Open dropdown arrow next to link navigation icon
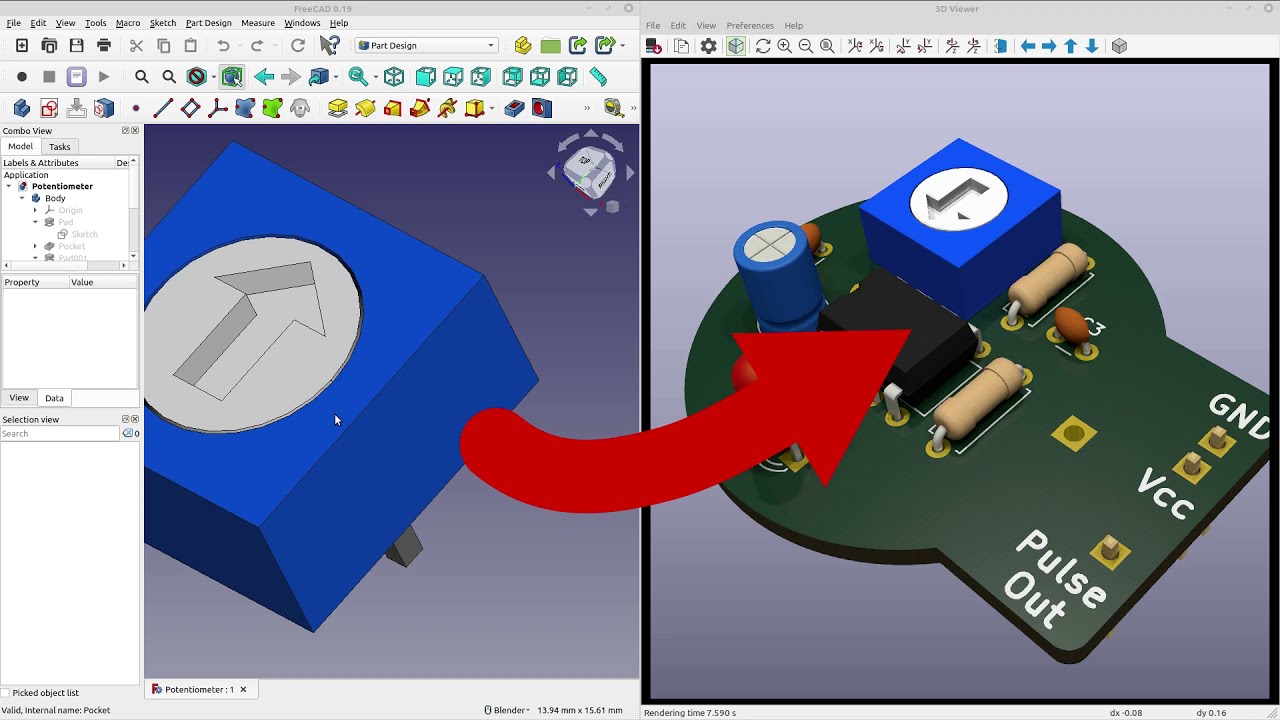The height and width of the screenshot is (720, 1280). (x=336, y=77)
